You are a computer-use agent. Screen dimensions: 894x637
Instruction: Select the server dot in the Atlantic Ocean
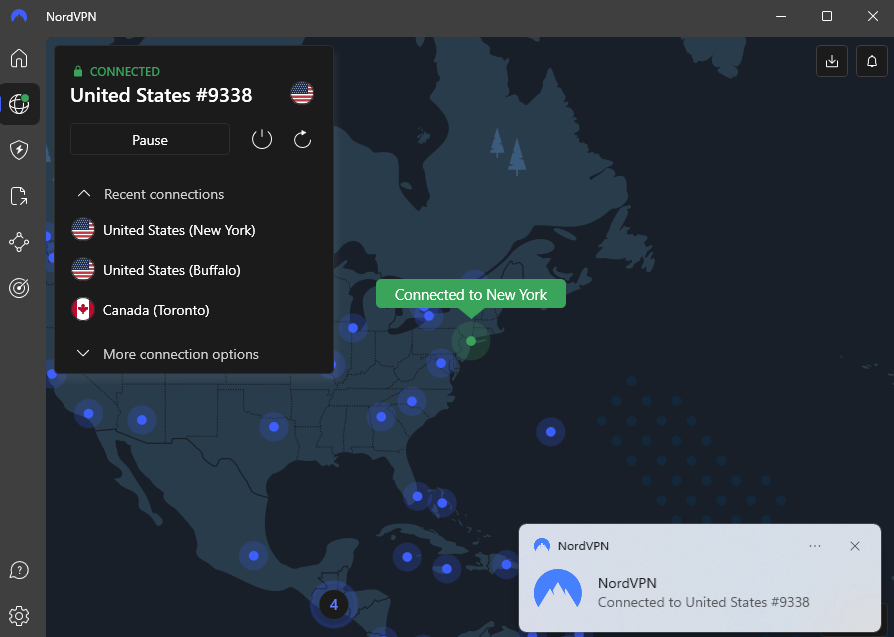point(550,432)
